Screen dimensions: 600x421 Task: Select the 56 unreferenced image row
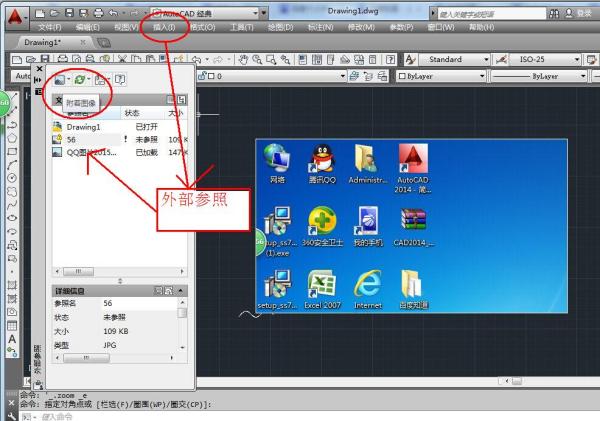(120, 140)
